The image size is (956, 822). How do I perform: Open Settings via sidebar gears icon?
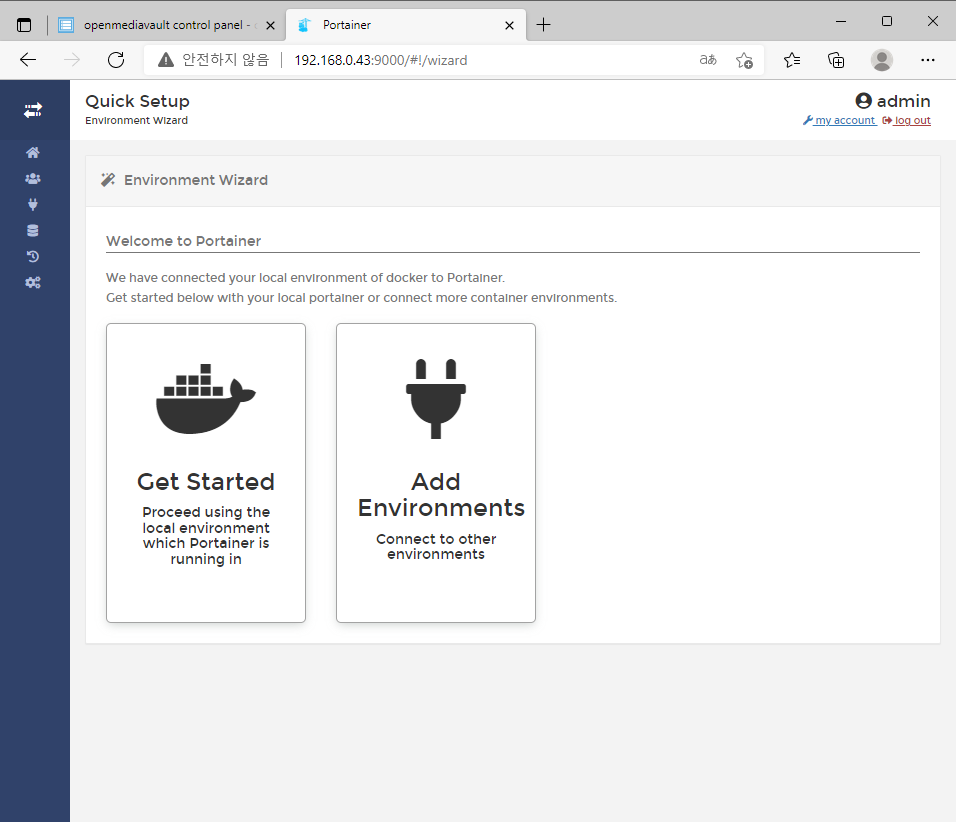pyautogui.click(x=33, y=282)
